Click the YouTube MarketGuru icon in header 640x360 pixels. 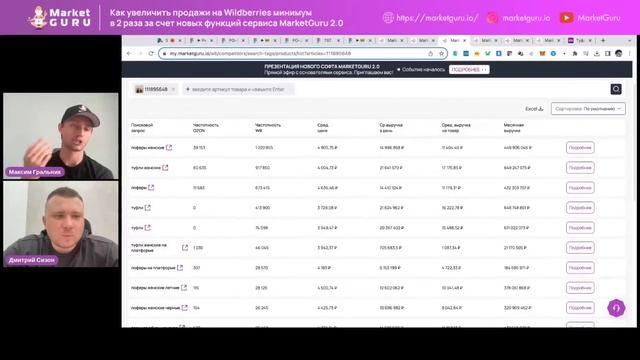click(566, 18)
